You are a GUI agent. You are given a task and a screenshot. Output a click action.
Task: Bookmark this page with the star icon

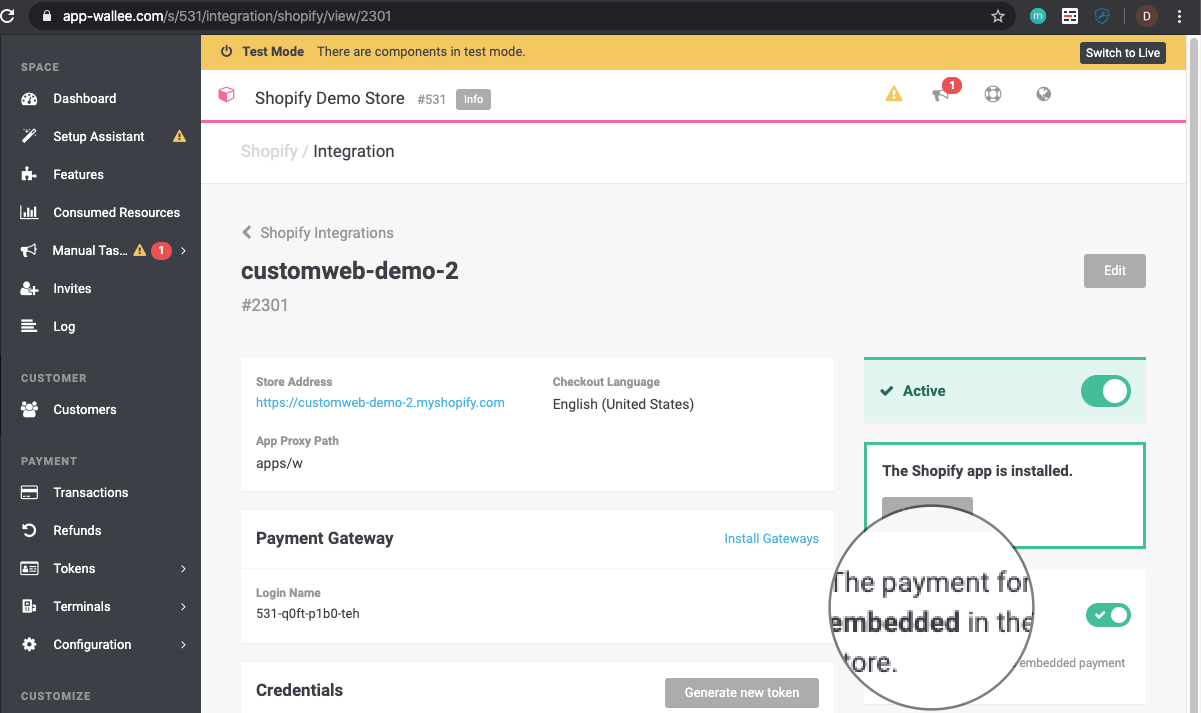997,16
